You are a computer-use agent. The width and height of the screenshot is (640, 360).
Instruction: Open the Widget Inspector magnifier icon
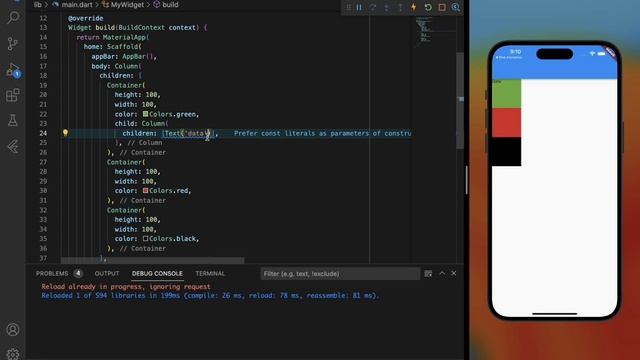click(456, 7)
